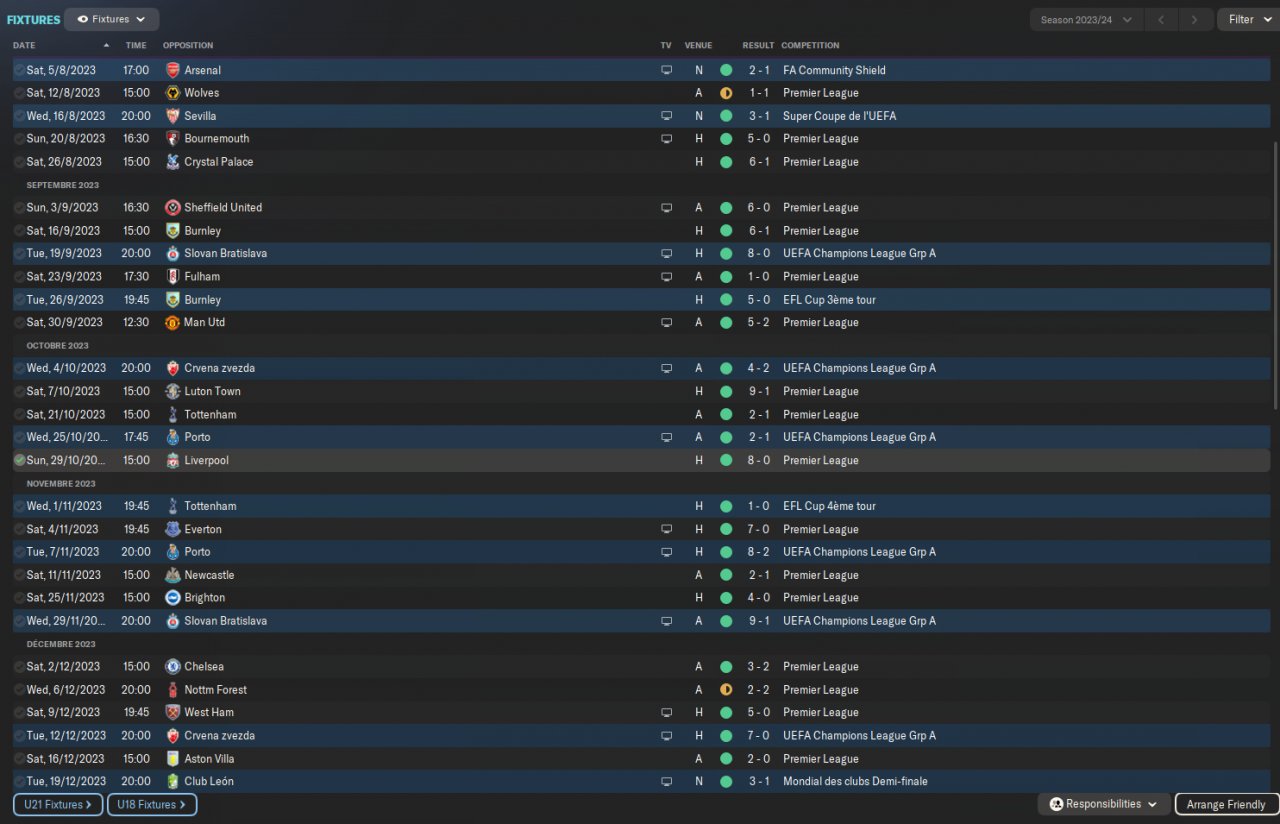Viewport: 1280px width, 824px height.
Task: Toggle the checkmark on the Liverpool fixture
Action: pos(19,461)
